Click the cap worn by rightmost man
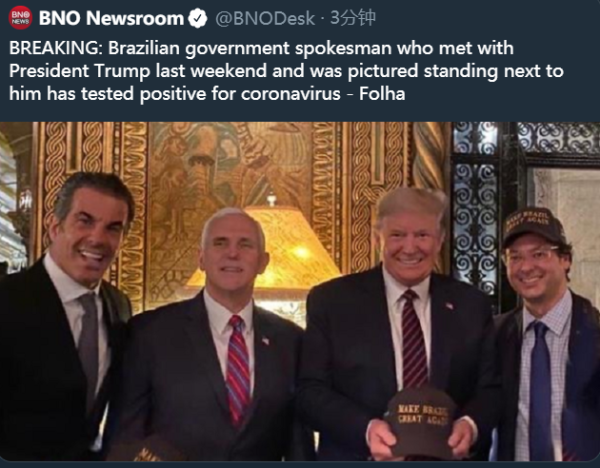 click(535, 225)
